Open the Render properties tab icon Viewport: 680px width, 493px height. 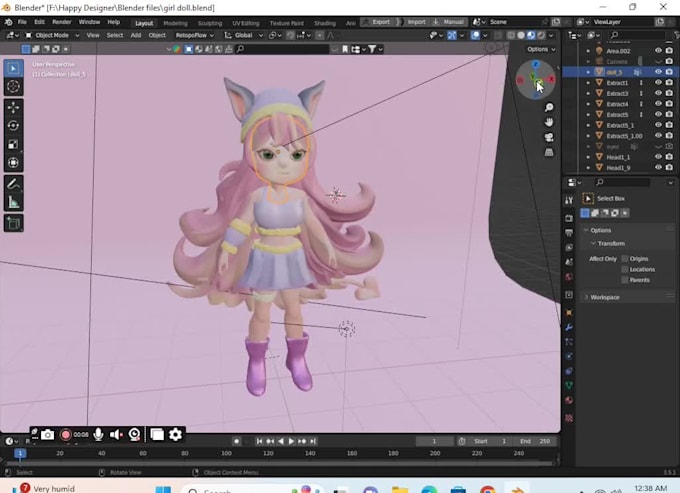569,218
